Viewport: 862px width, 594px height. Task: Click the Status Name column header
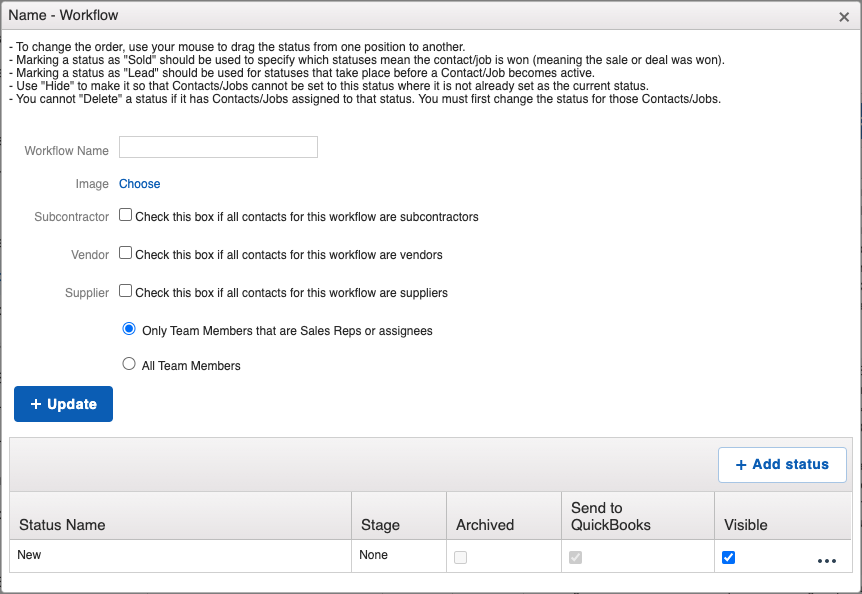(62, 524)
